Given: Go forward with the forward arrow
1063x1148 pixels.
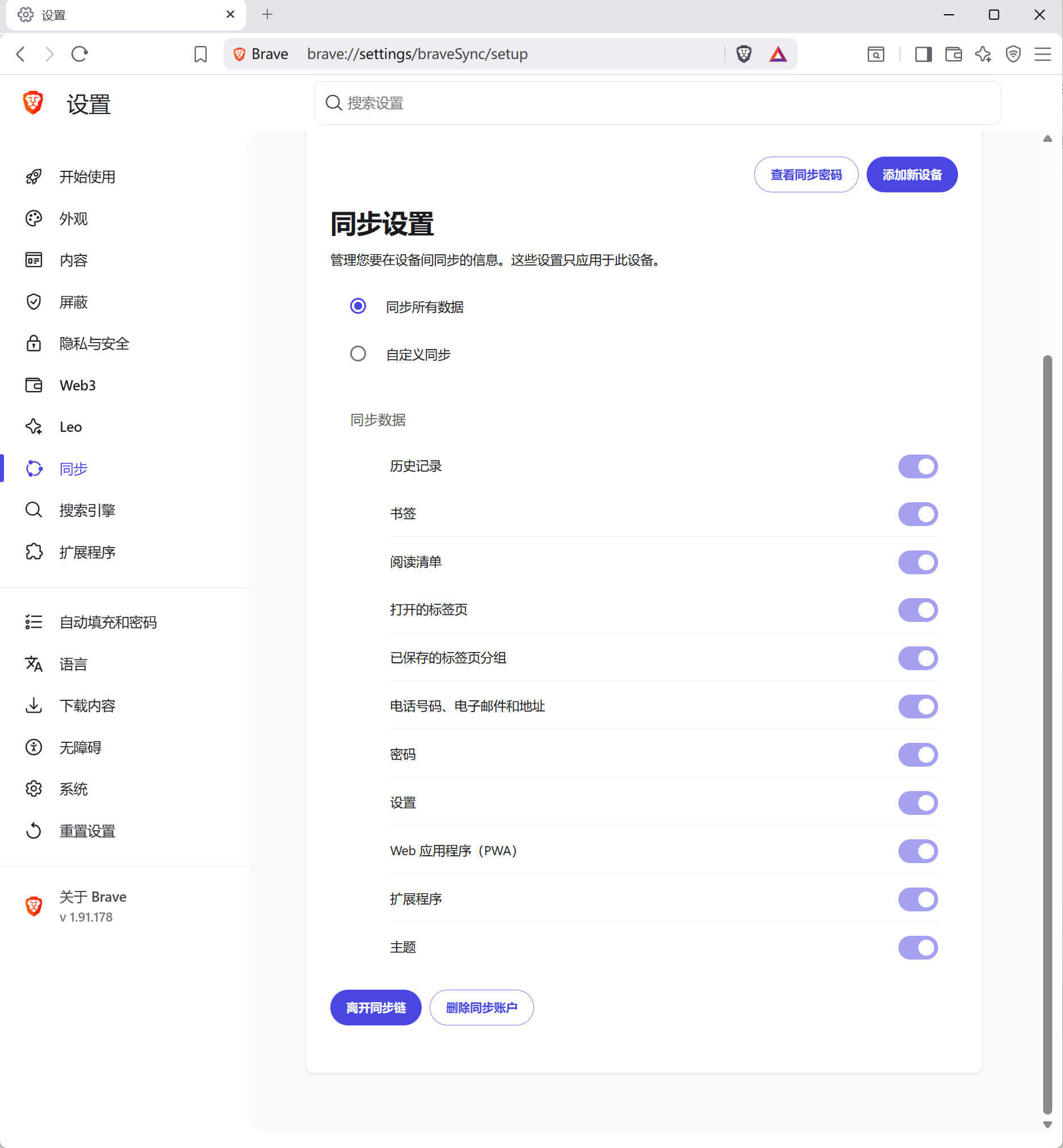Looking at the screenshot, I should (49, 54).
